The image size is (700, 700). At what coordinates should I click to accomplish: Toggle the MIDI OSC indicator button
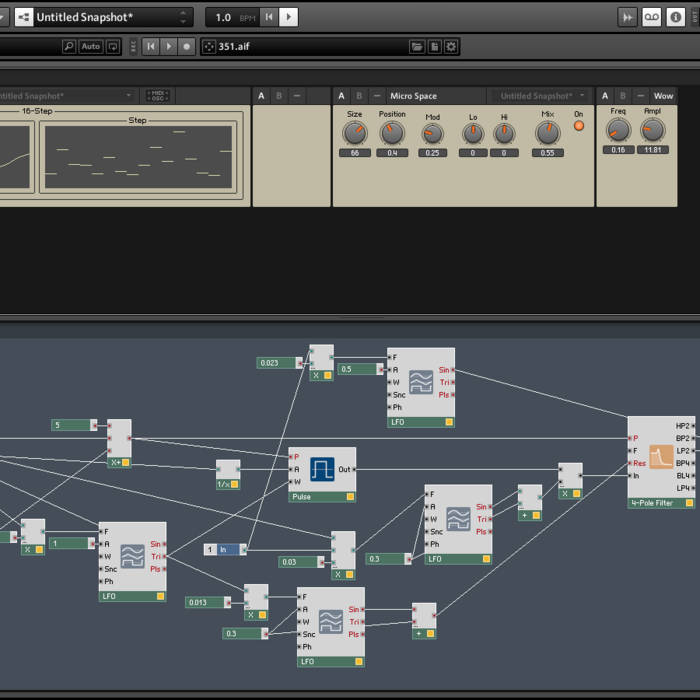[157, 96]
